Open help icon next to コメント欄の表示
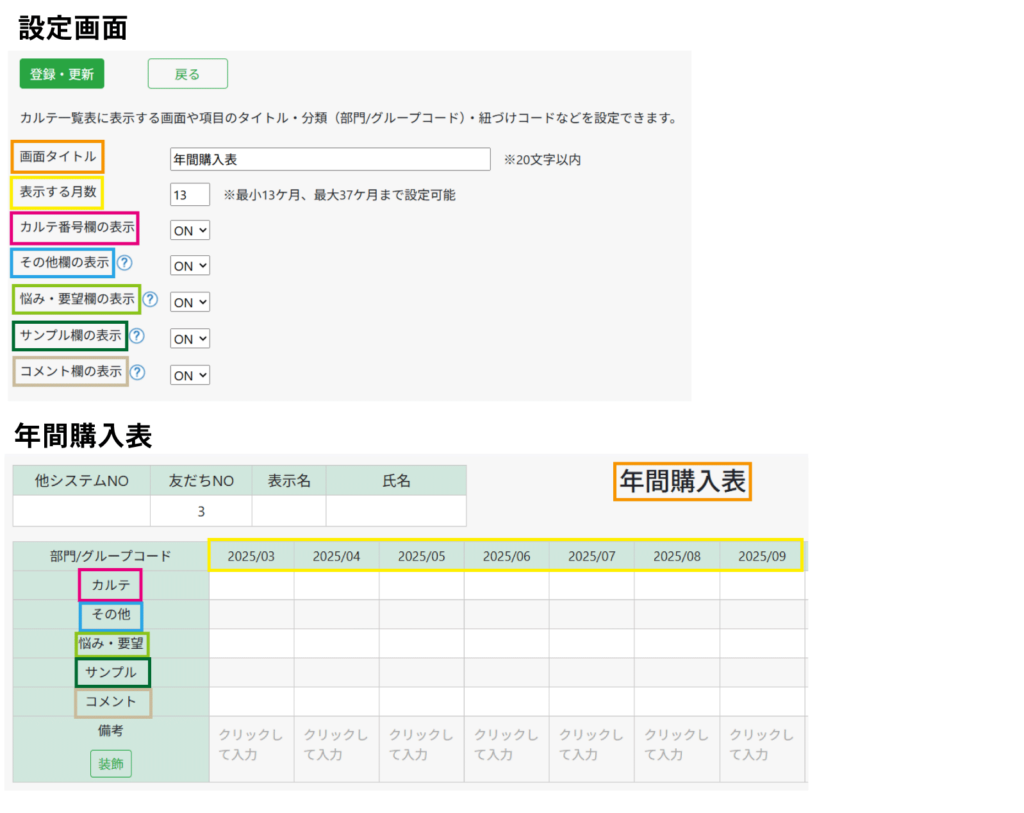 tap(138, 372)
